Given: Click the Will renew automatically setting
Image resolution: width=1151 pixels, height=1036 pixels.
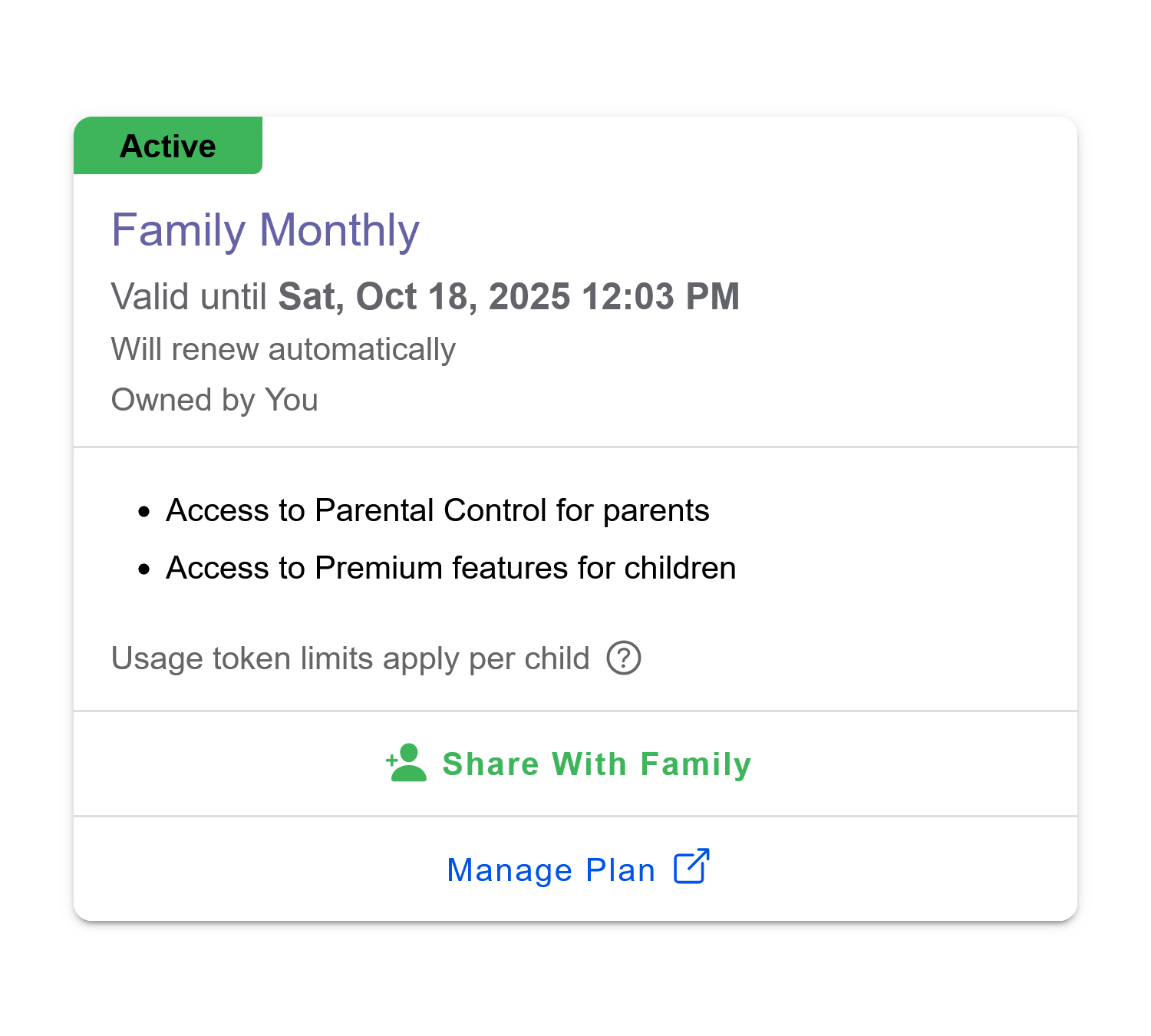Looking at the screenshot, I should click(x=283, y=349).
